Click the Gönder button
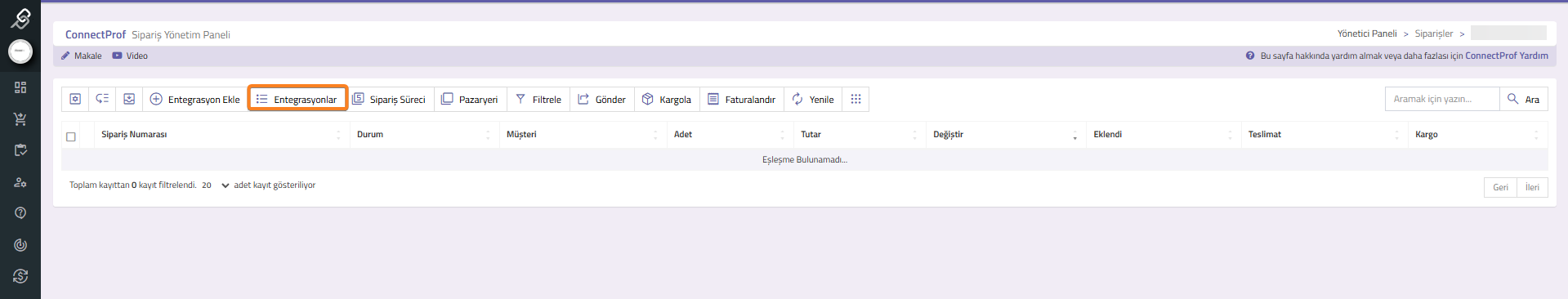This screenshot has width=1568, height=299. click(602, 99)
